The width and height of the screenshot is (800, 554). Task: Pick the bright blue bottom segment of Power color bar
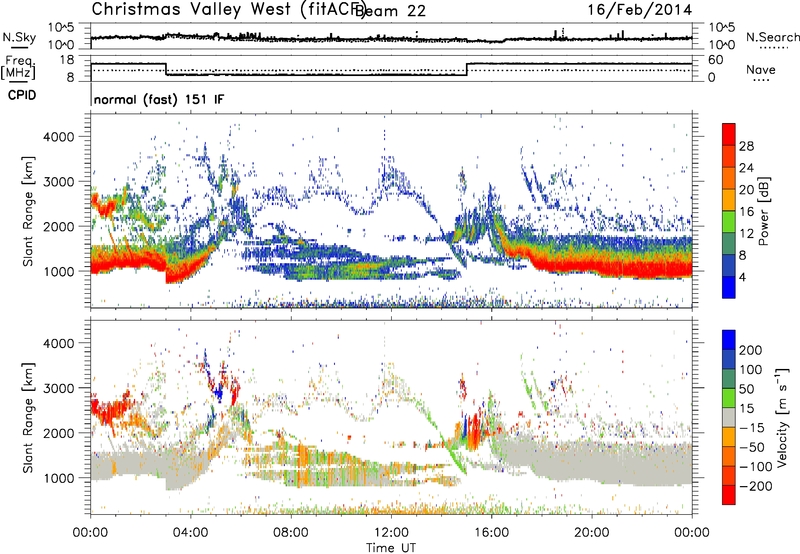pyautogui.click(x=729, y=288)
